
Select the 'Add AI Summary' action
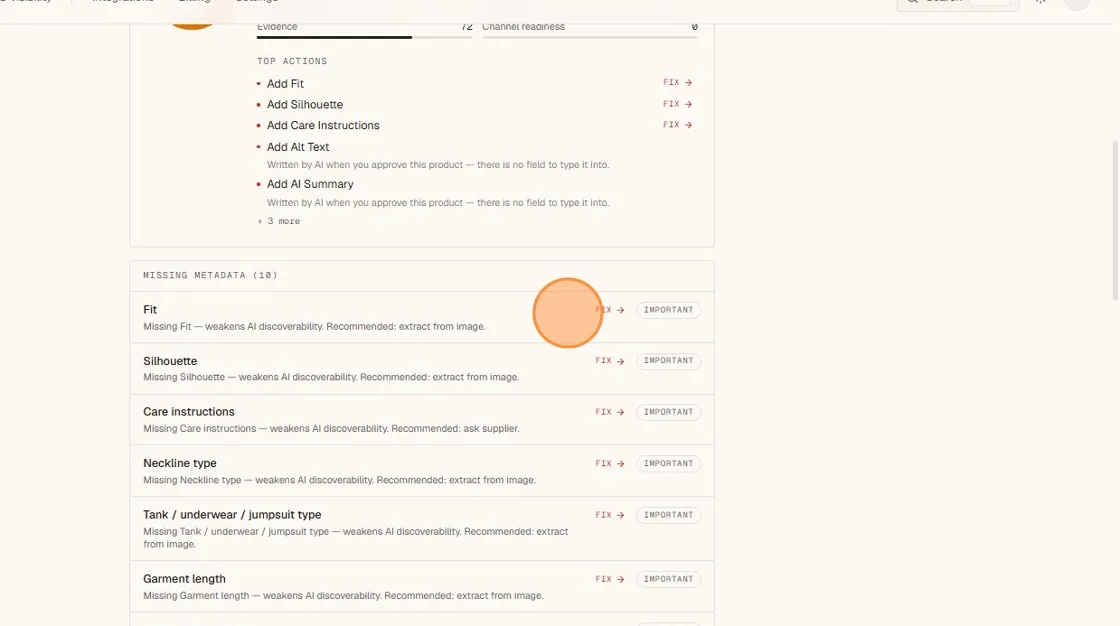point(310,184)
